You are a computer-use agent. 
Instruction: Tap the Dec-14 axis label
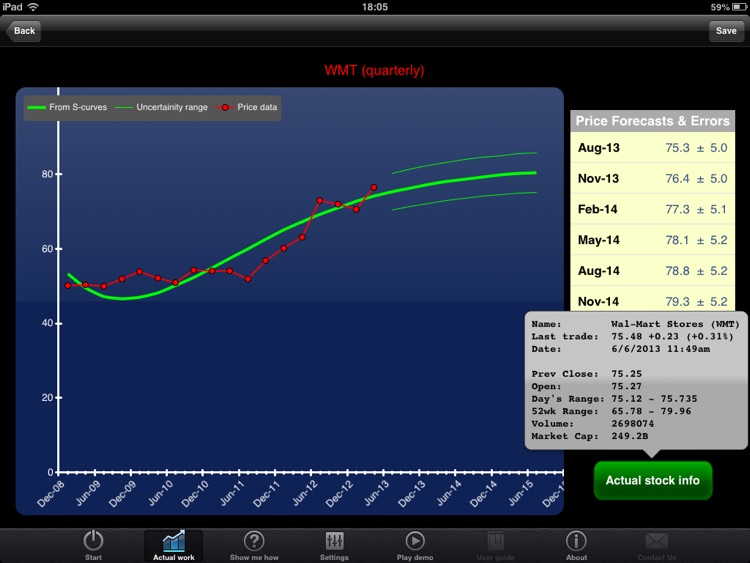(x=483, y=494)
